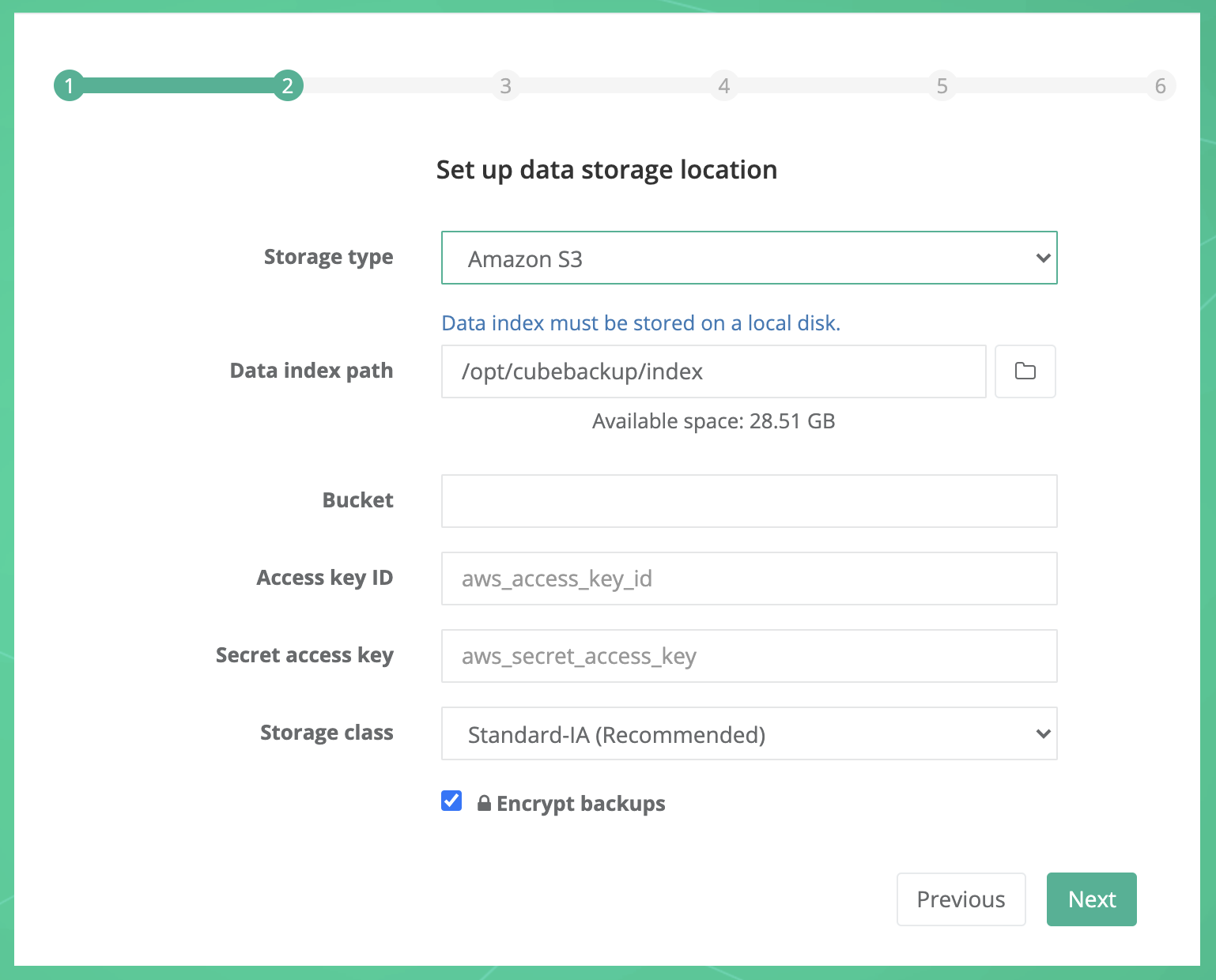Focus the Access key ID input
Screen dimensions: 1216x980
coord(748,578)
